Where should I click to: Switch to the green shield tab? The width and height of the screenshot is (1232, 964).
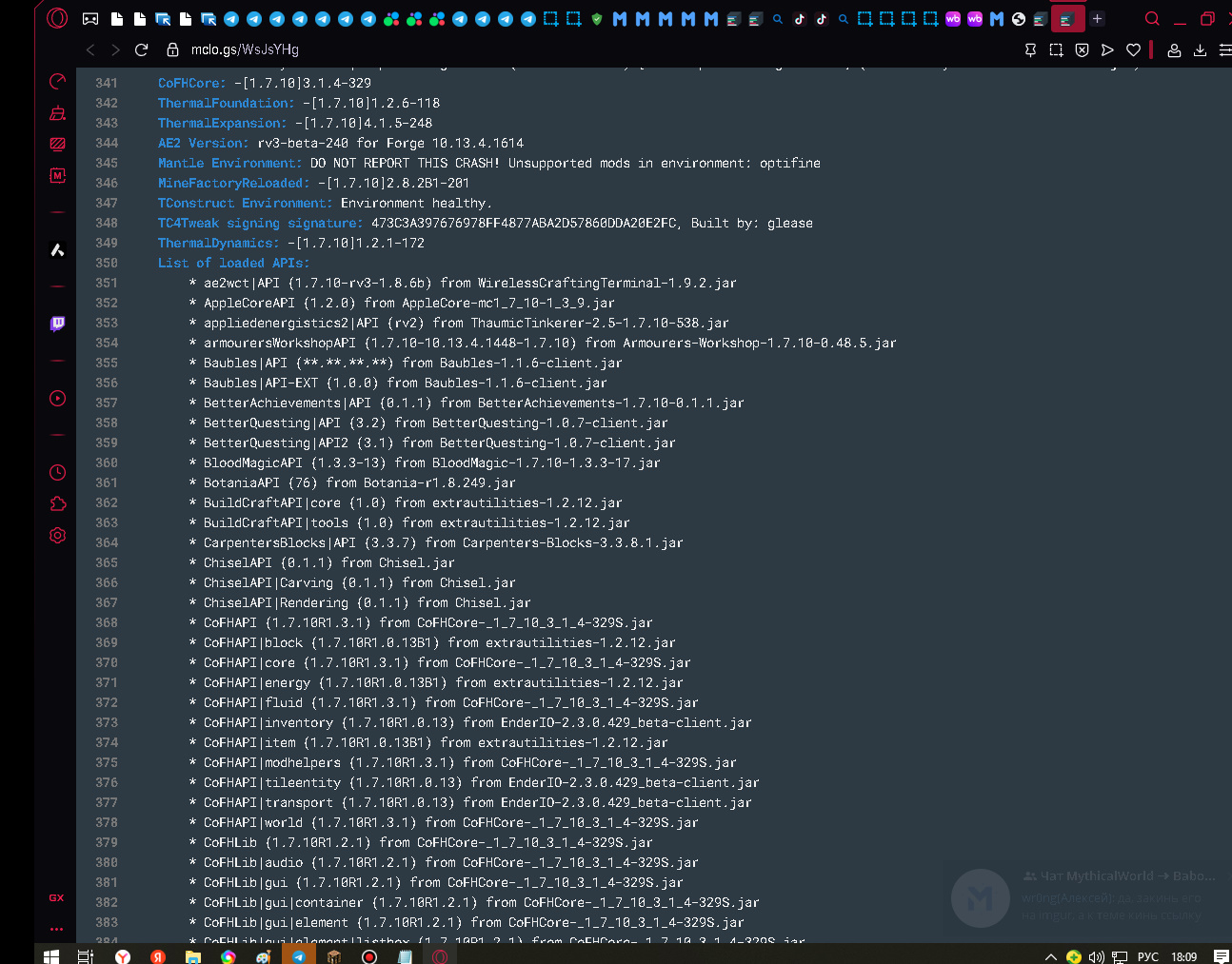click(597, 18)
